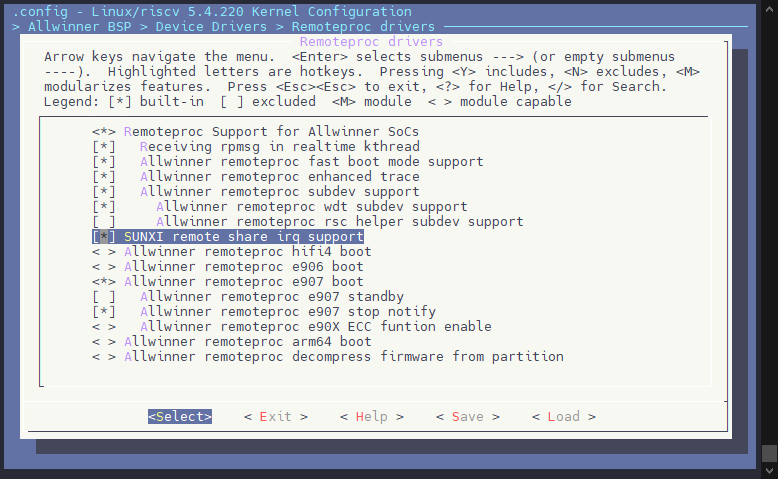Select 'Allwinner remoteproc arm64 boot' label text
This screenshot has height=479, width=778.
(x=248, y=342)
